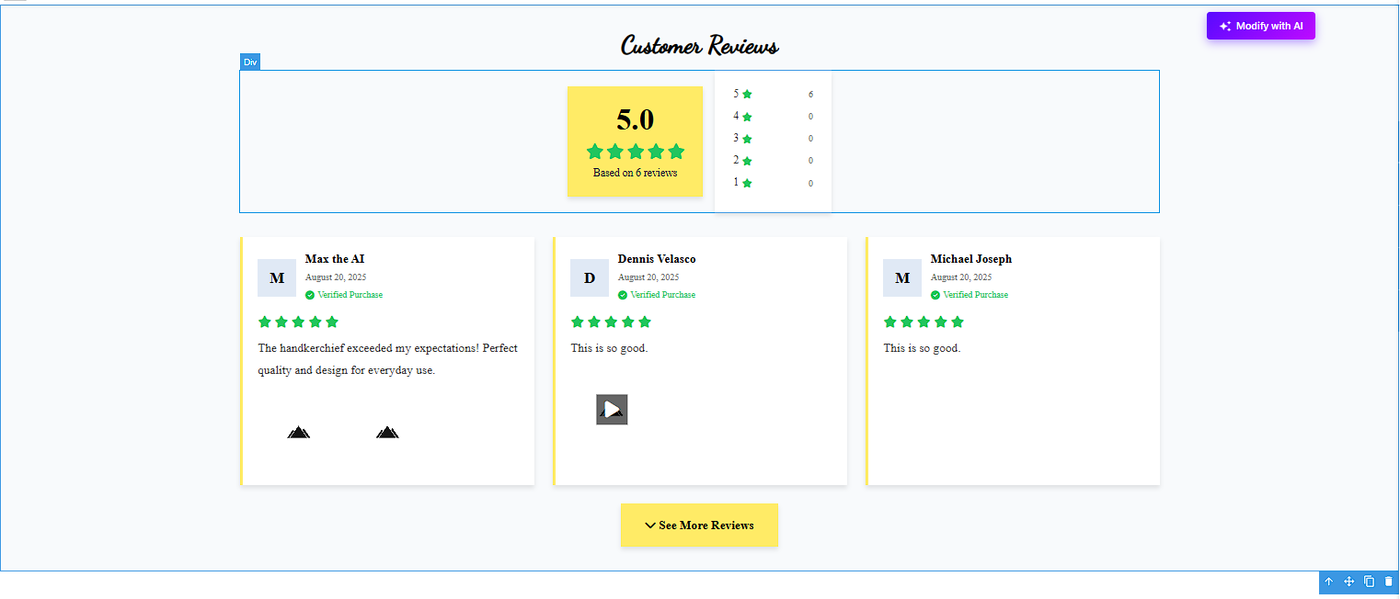Select the blue Div label tag
Viewport: 1400px width, 599px height.
[250, 62]
